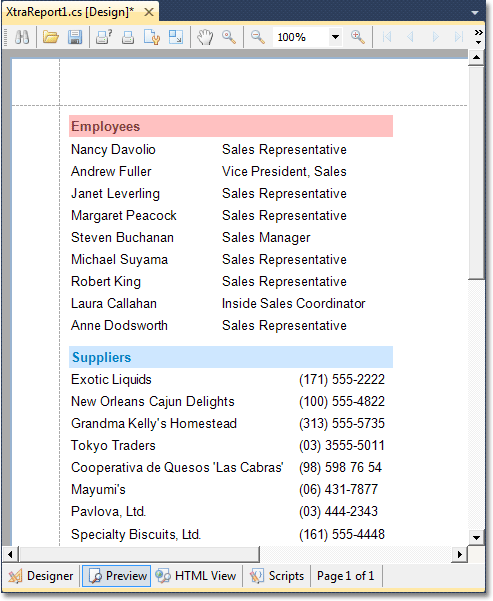The height and width of the screenshot is (601, 493).
Task: Click the Quick Print icon
Action: coord(128,37)
